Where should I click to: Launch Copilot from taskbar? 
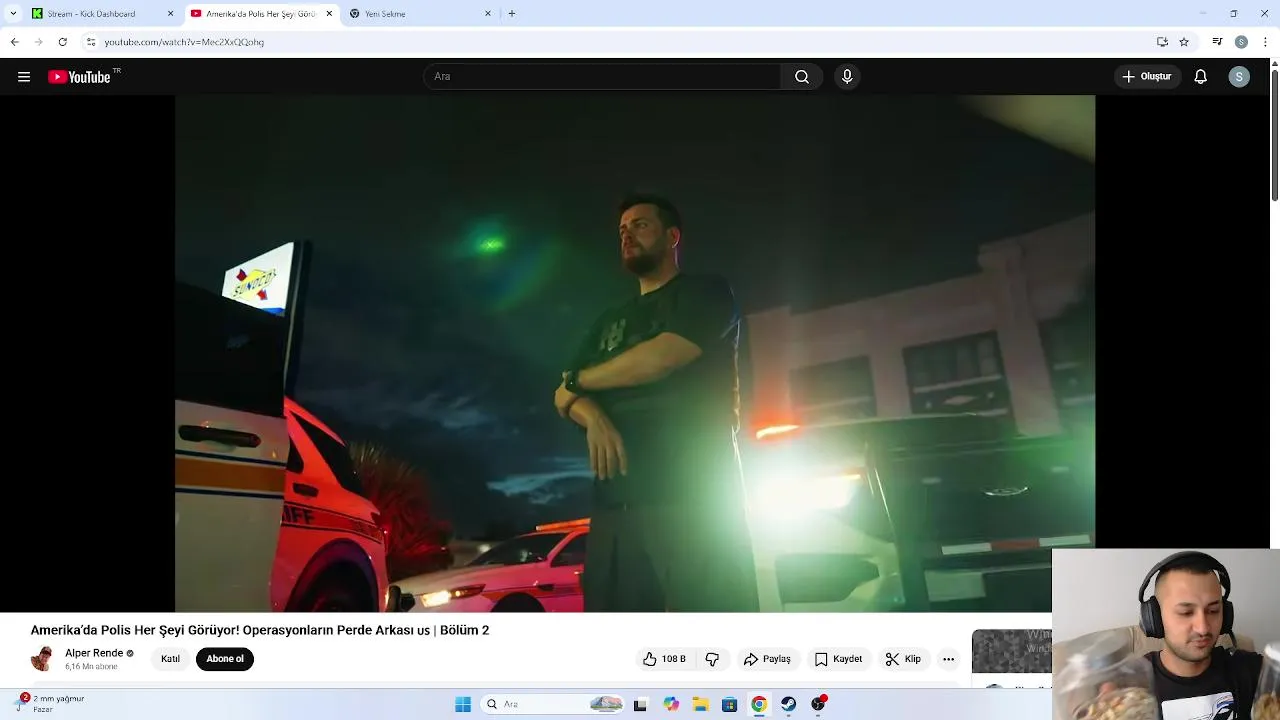[x=671, y=704]
